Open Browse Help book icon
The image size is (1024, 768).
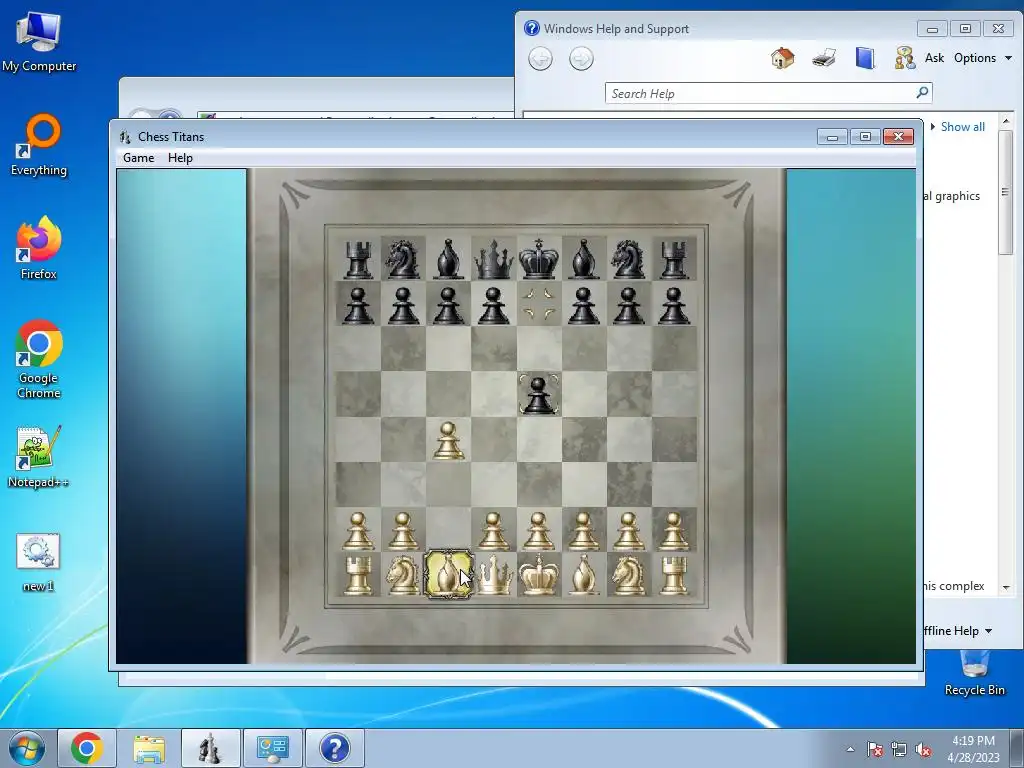[x=865, y=58]
